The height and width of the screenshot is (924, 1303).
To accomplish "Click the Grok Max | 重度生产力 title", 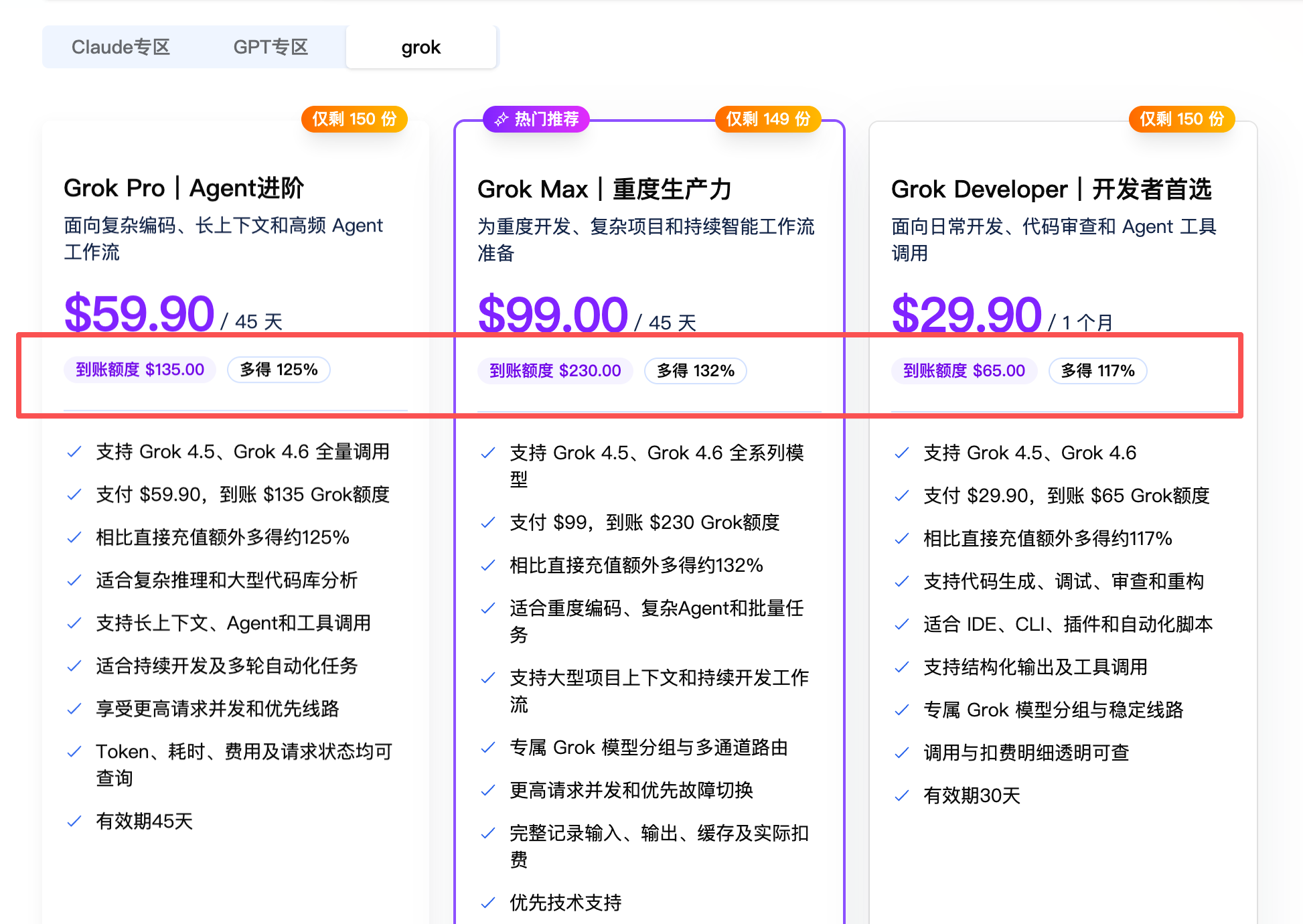I will [x=604, y=189].
